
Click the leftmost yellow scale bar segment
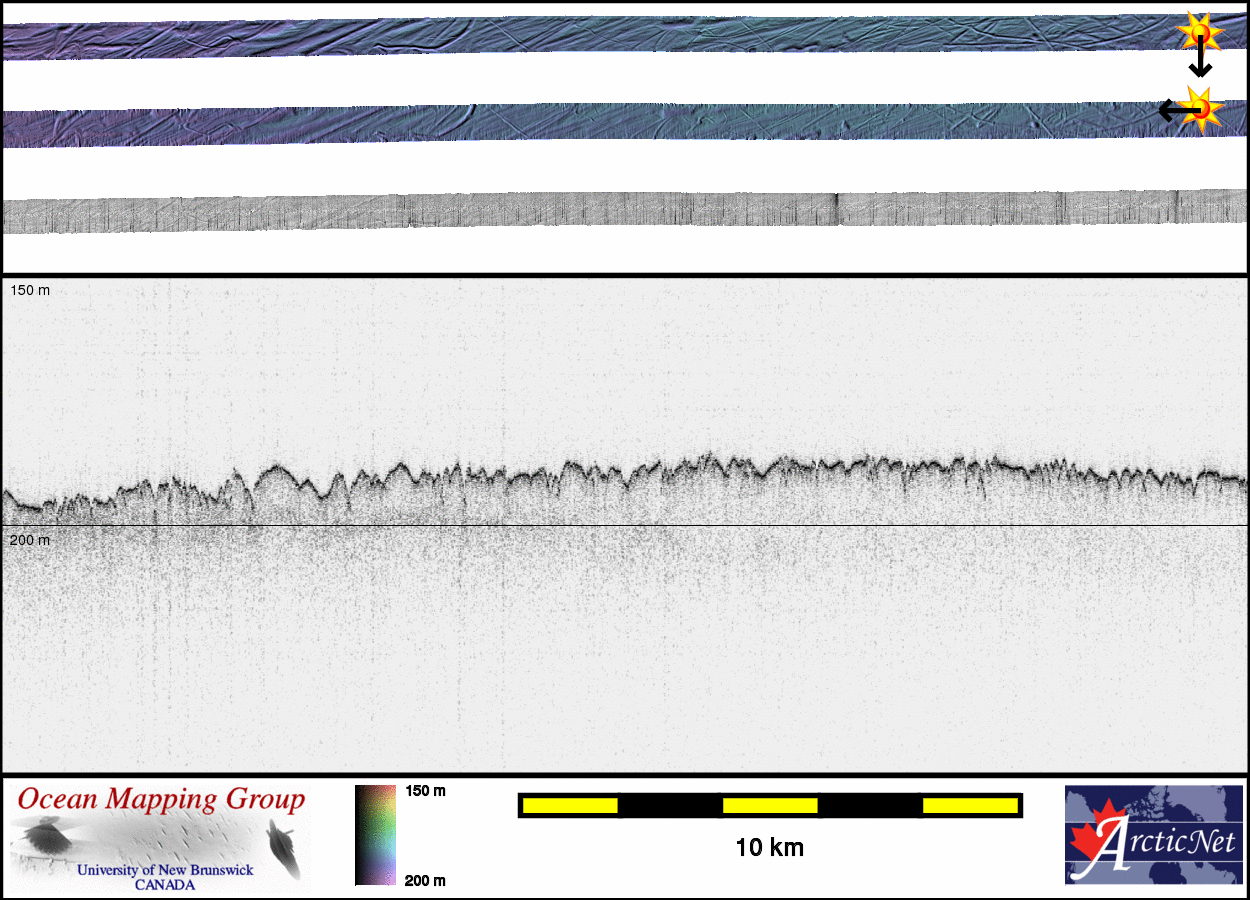[x=570, y=805]
